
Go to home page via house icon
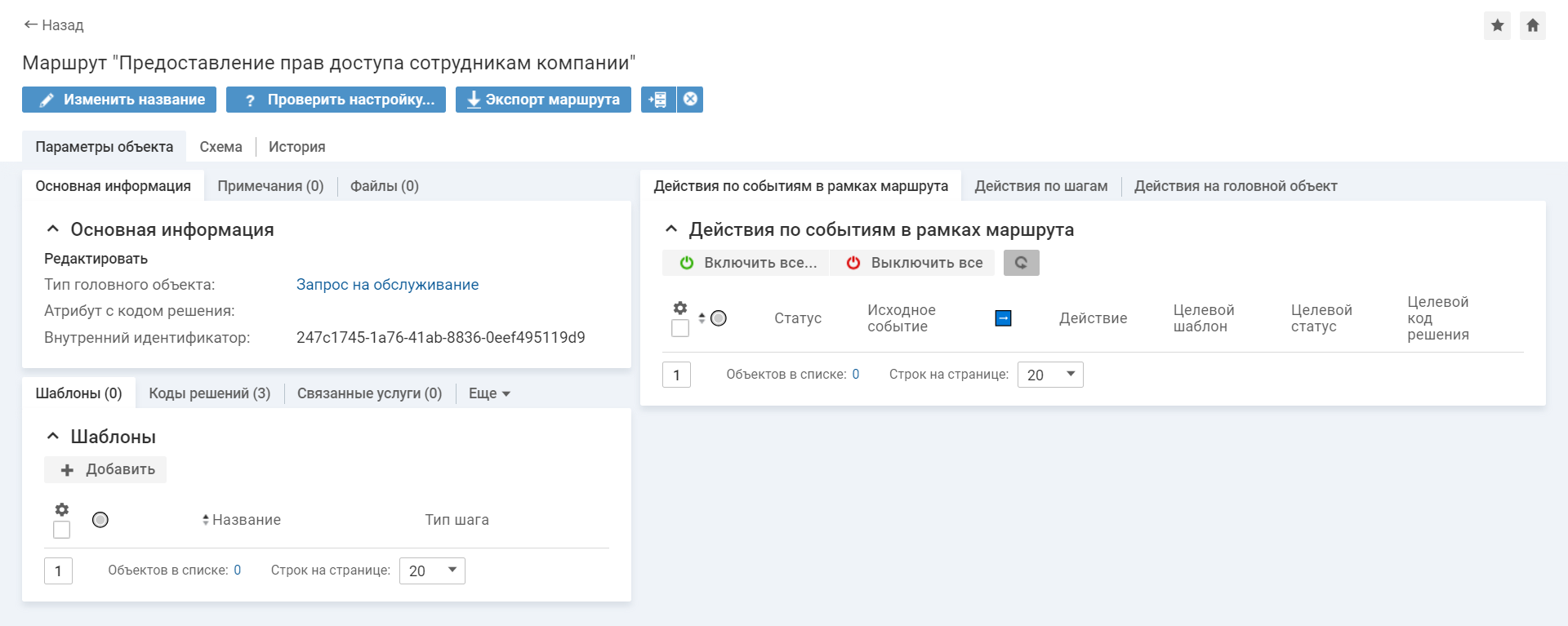[1532, 25]
